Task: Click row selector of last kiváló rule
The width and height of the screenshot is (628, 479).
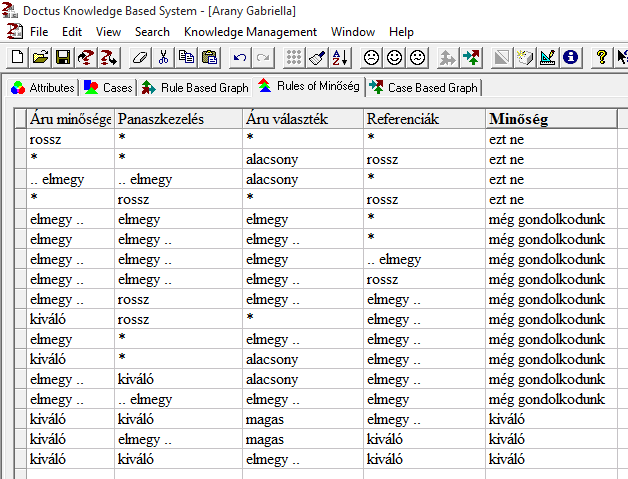Action: click(20, 459)
